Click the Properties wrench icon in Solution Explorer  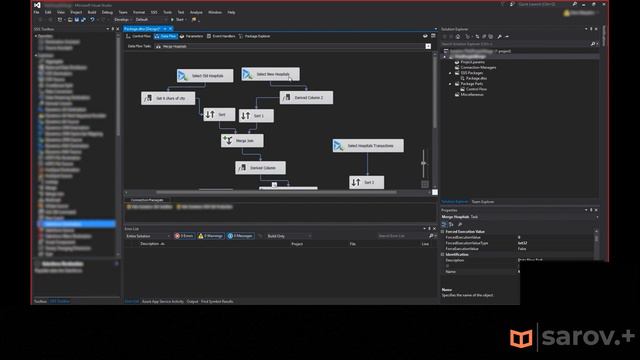499,36
